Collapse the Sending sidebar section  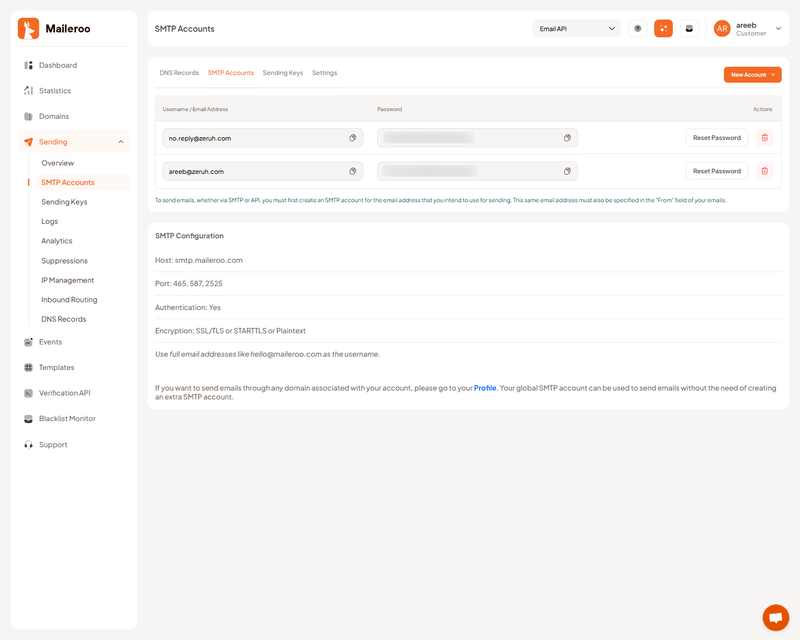tap(121, 142)
